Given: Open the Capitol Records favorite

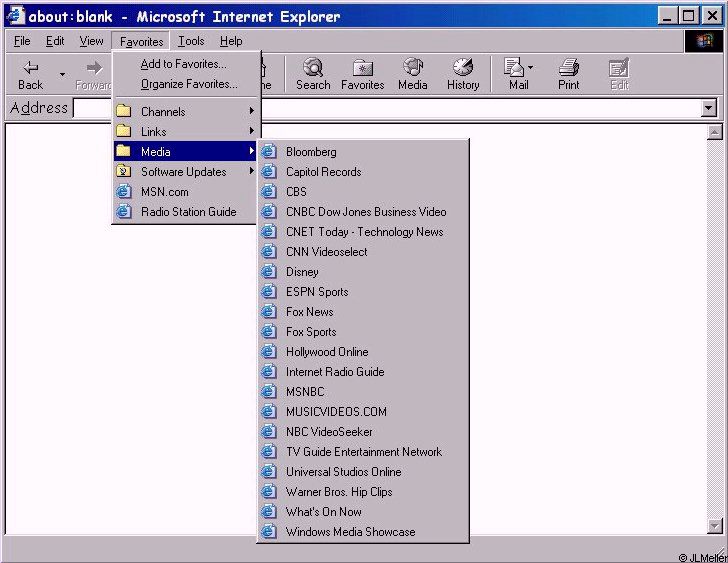Looking at the screenshot, I should (363, 171).
